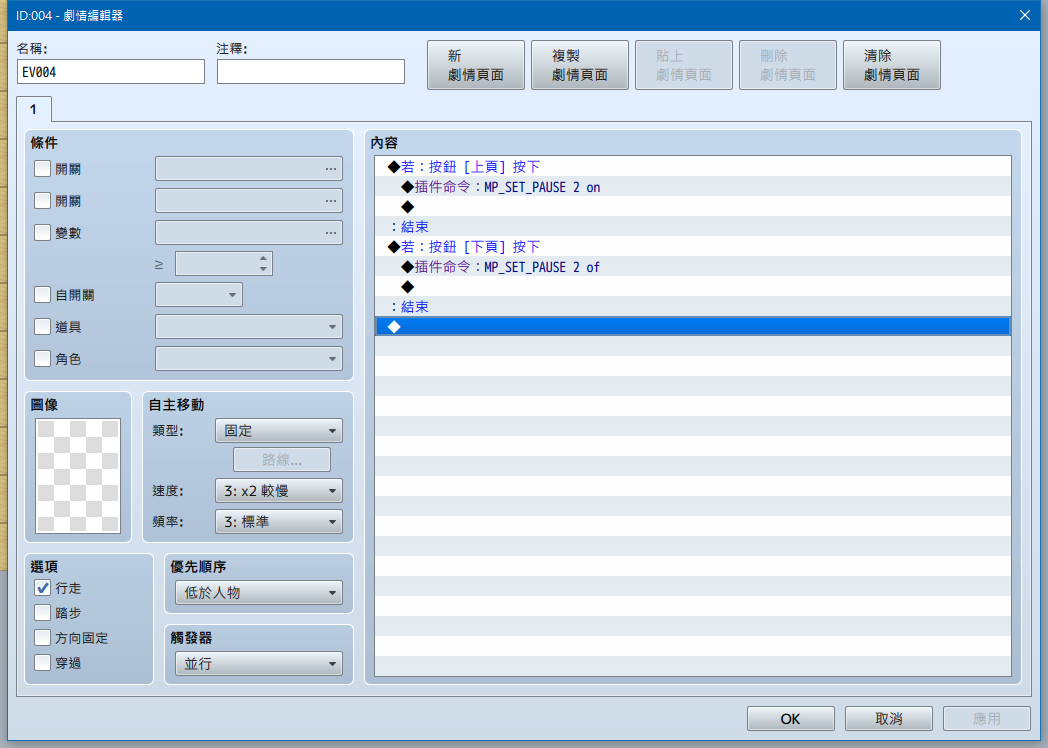Open the 角色 actor dropdown

pyautogui.click(x=249, y=359)
